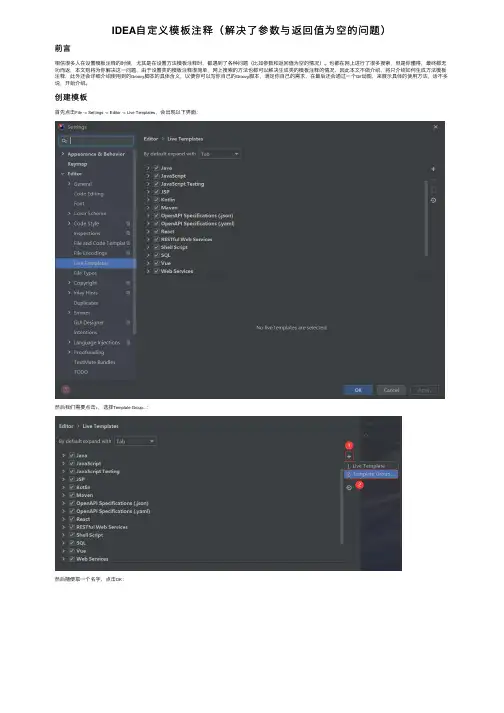Uncheck the Kotlin checkbox in Settings dialog
The height and width of the screenshot is (713, 504).
tap(156, 200)
